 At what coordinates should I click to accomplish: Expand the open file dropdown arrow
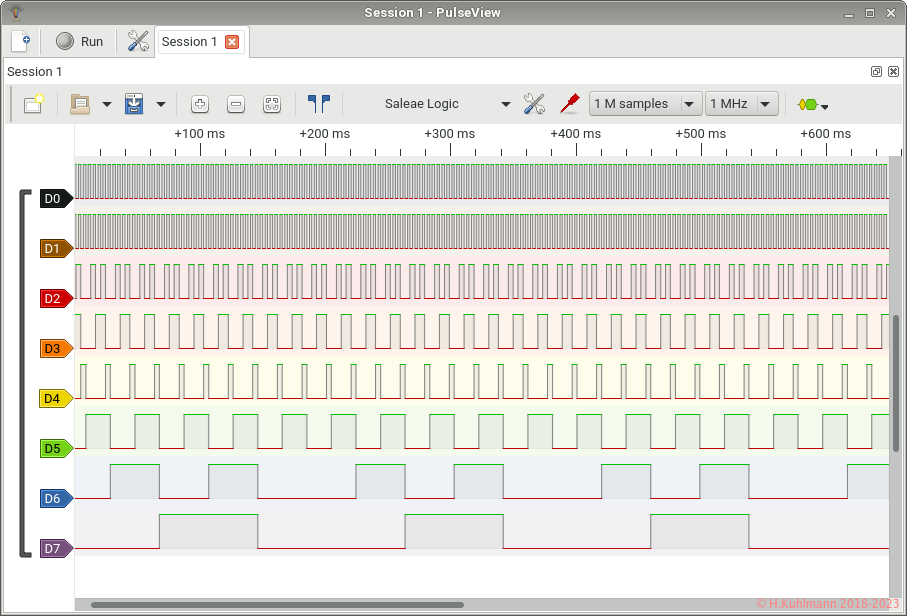106,104
